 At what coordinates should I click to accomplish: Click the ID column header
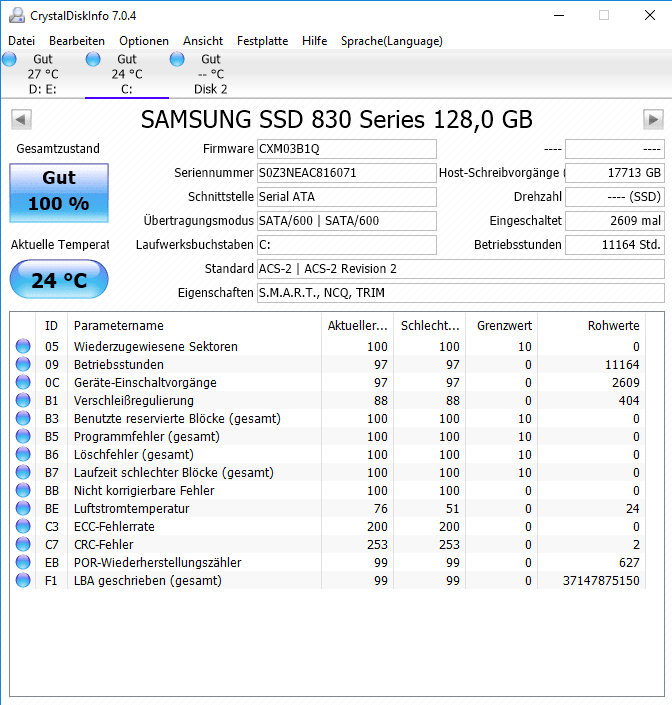coord(51,326)
